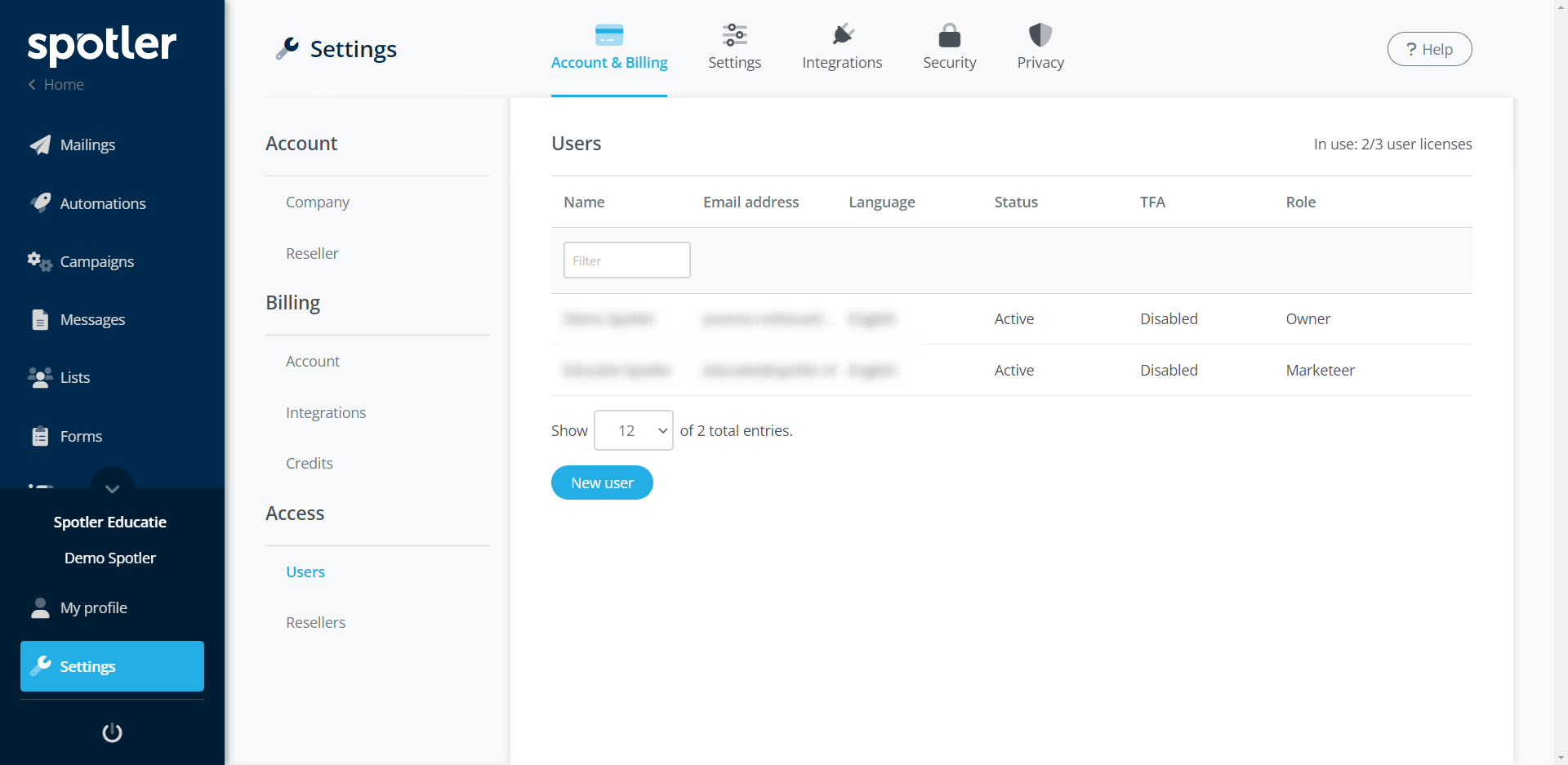Click the Campaigns gears icon
Screen dimensions: 1568x765
click(40, 261)
